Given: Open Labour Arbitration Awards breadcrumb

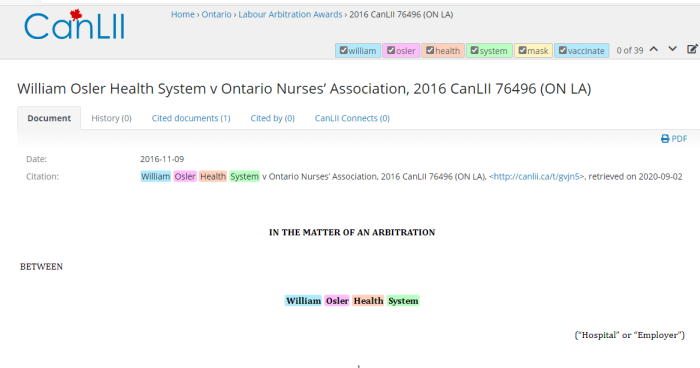Looking at the screenshot, I should [290, 14].
